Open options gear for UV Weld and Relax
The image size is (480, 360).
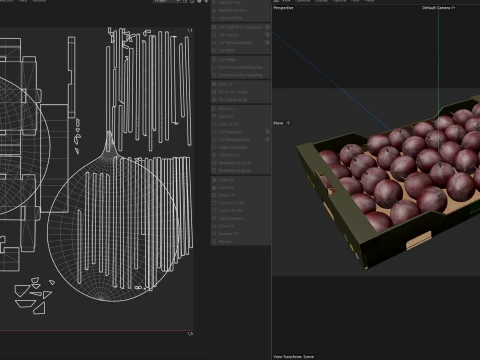click(267, 43)
